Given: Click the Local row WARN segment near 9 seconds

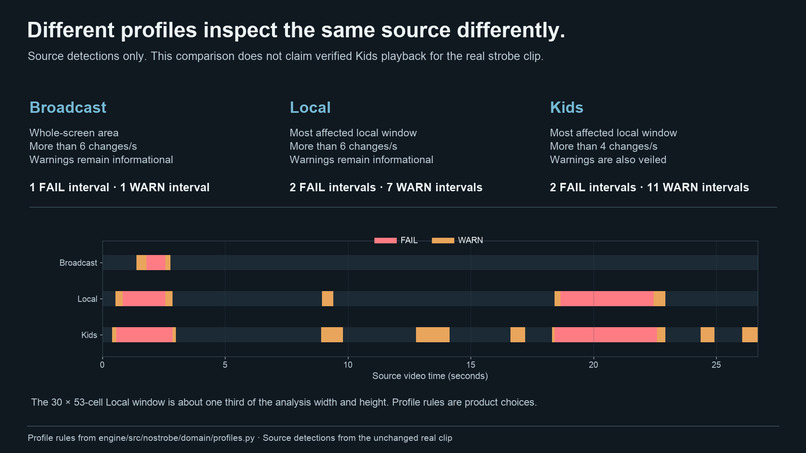Looking at the screenshot, I should [327, 299].
